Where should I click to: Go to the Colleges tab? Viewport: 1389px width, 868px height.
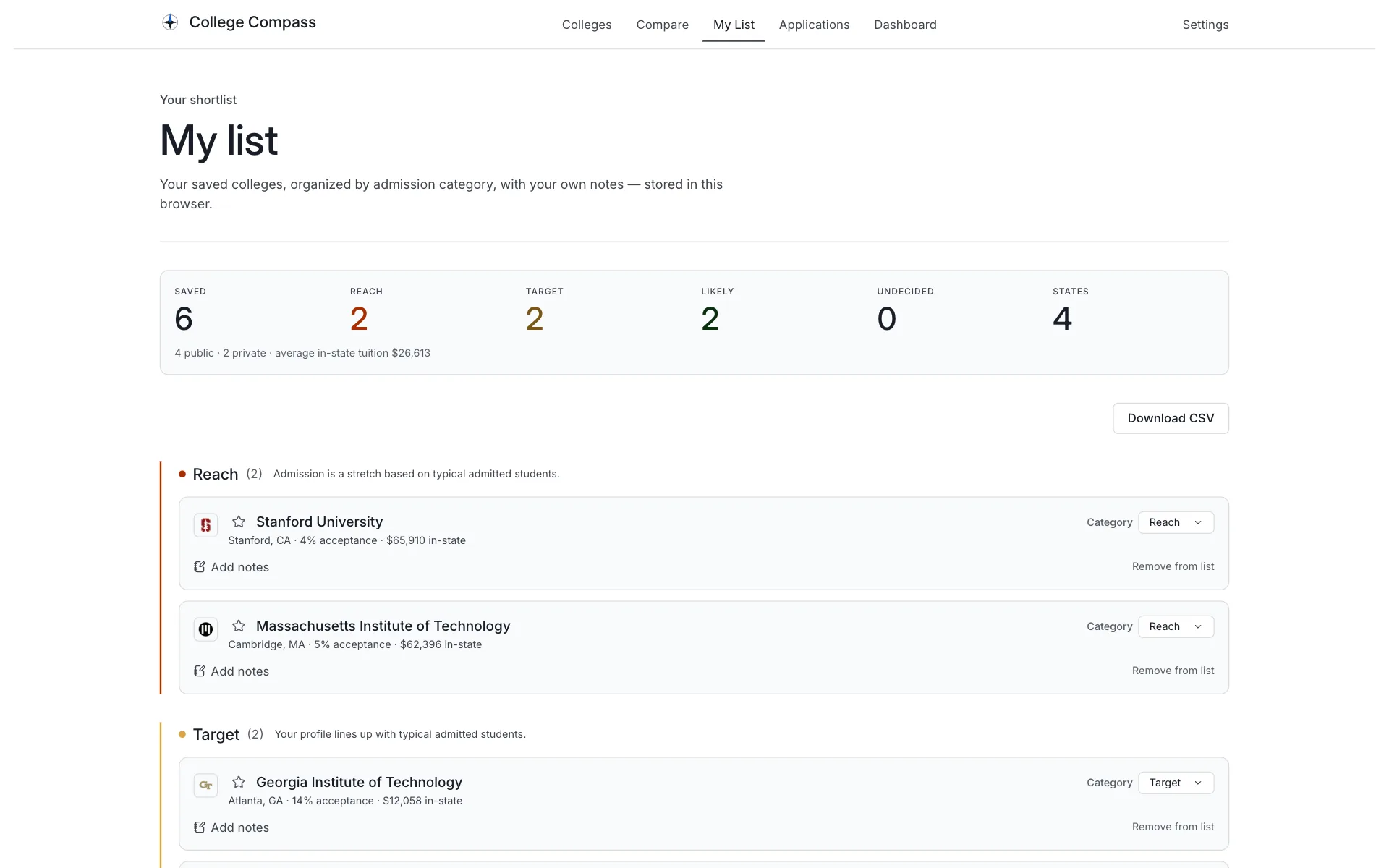pyautogui.click(x=587, y=25)
